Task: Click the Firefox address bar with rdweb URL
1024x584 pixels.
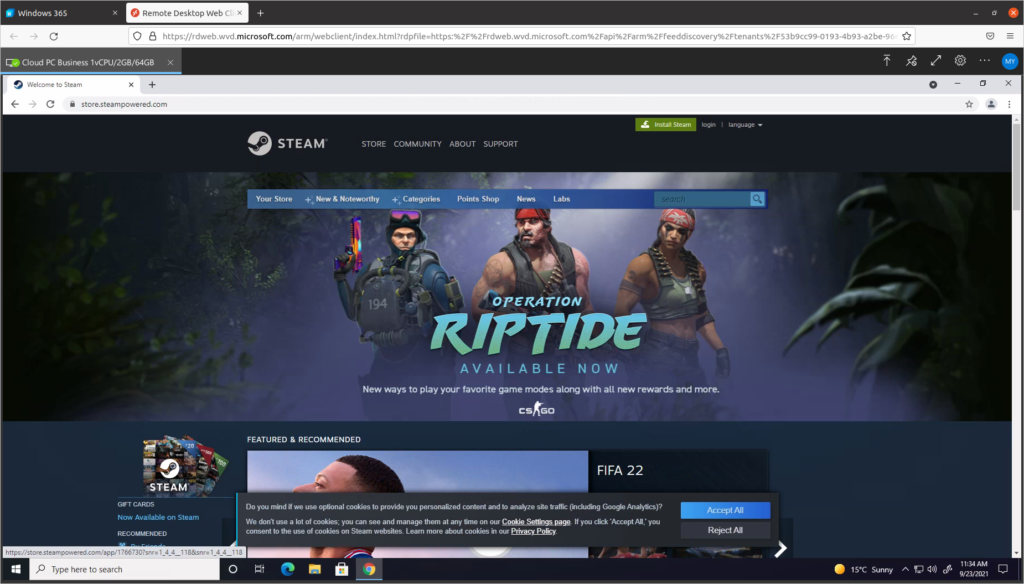Action: pos(522,37)
